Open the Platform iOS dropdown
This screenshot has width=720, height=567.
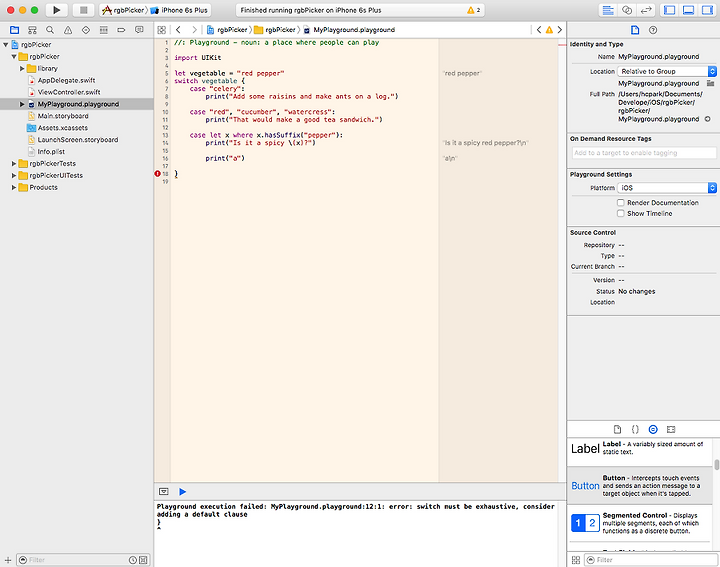[x=667, y=188]
